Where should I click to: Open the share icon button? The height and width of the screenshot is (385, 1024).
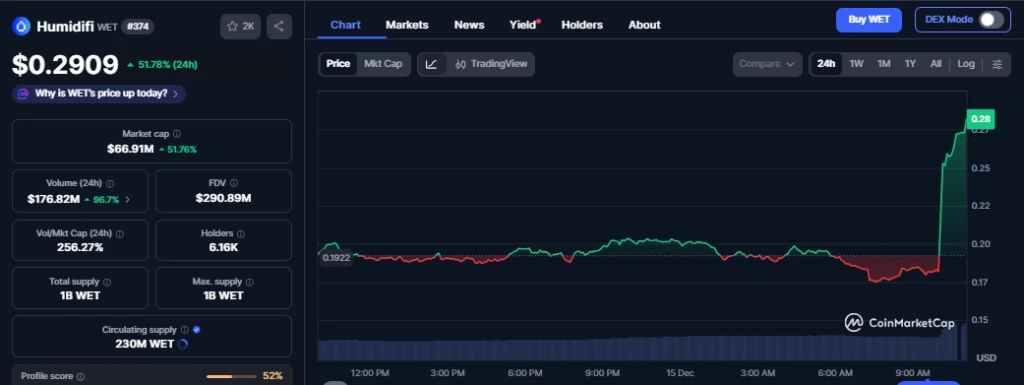click(x=279, y=26)
